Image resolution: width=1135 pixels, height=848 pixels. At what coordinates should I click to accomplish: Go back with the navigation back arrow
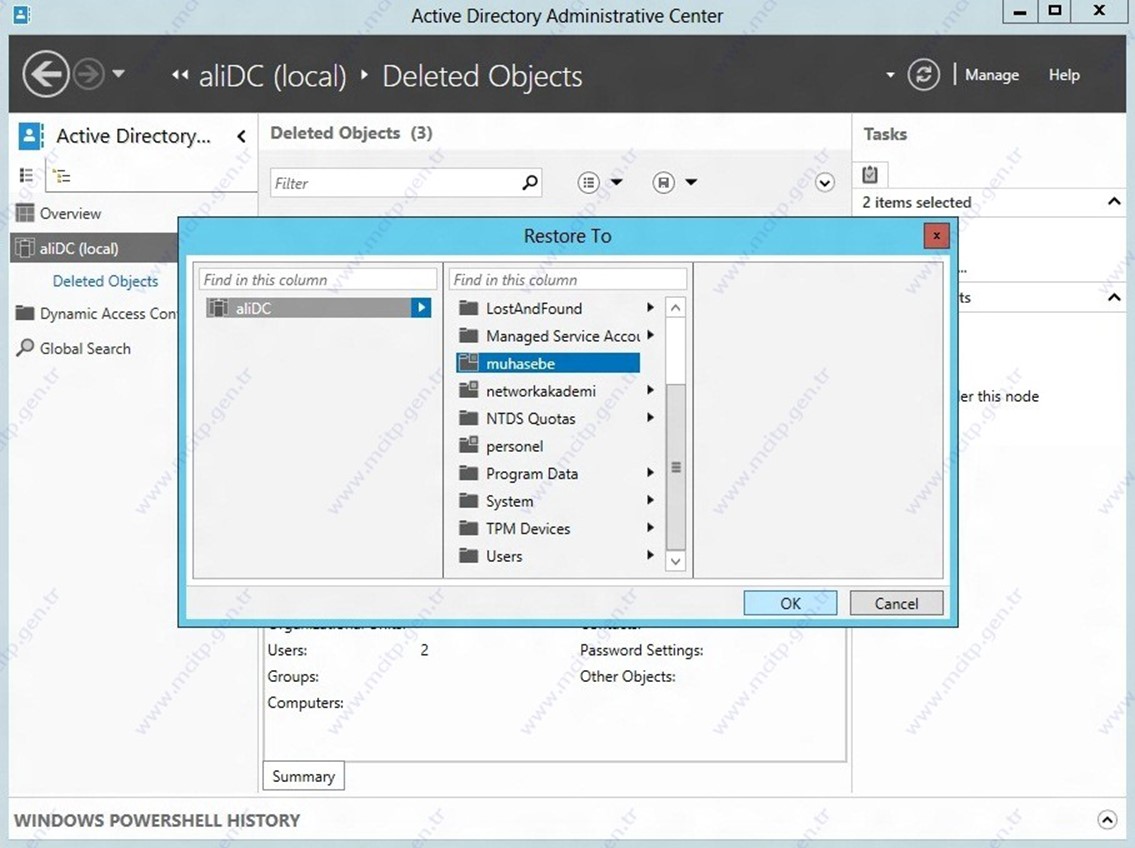click(x=46, y=75)
